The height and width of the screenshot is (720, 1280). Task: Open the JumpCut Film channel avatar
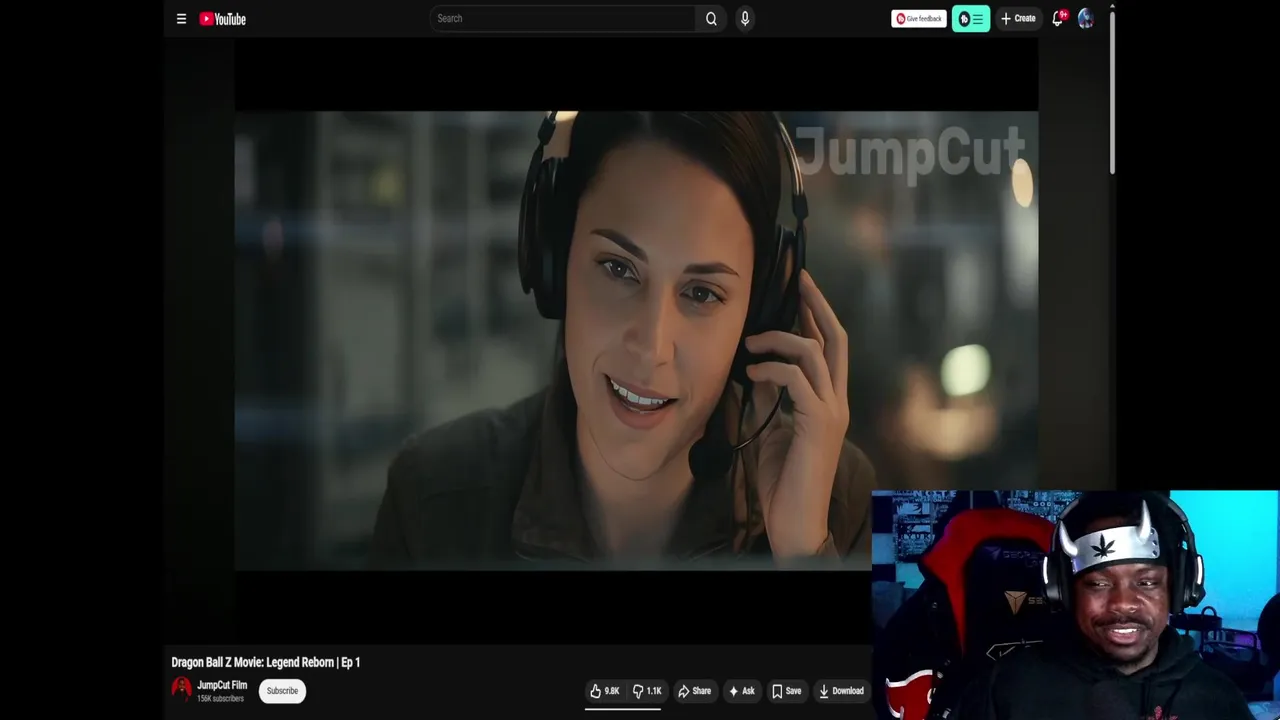(x=181, y=688)
